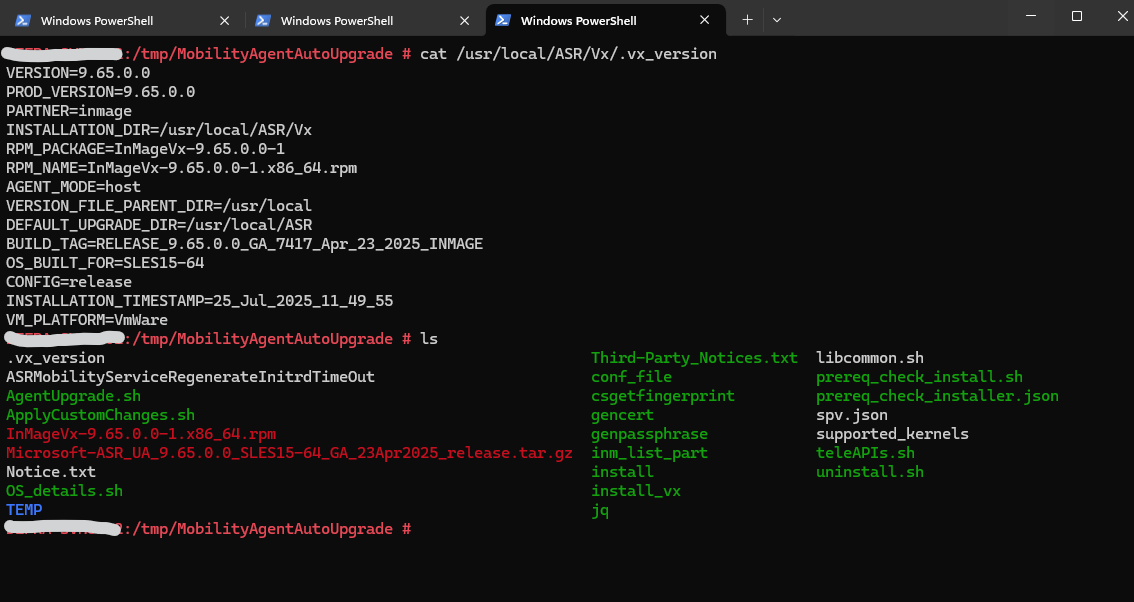The width and height of the screenshot is (1134, 602).
Task: Open a new tab with plus button
Action: click(747, 20)
